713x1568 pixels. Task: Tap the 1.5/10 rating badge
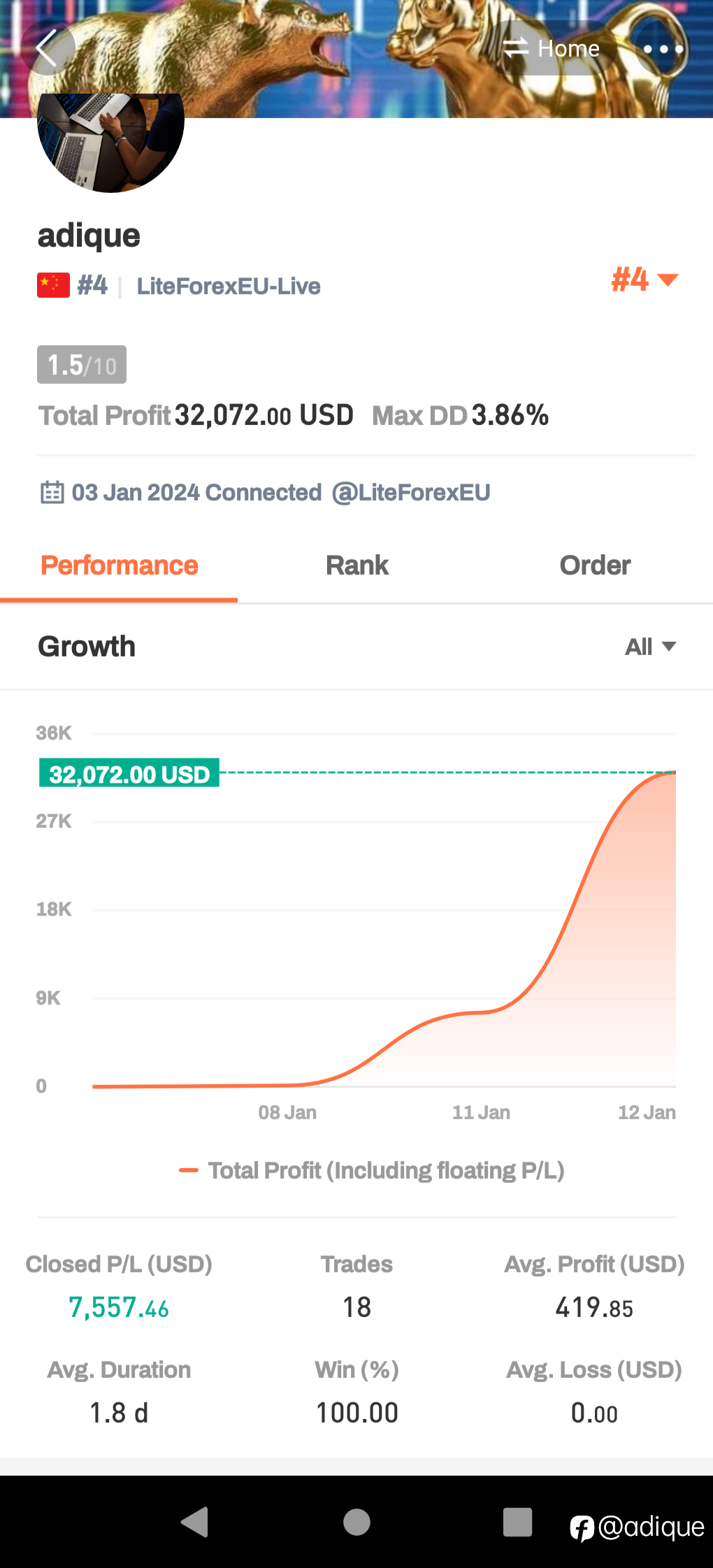click(82, 365)
